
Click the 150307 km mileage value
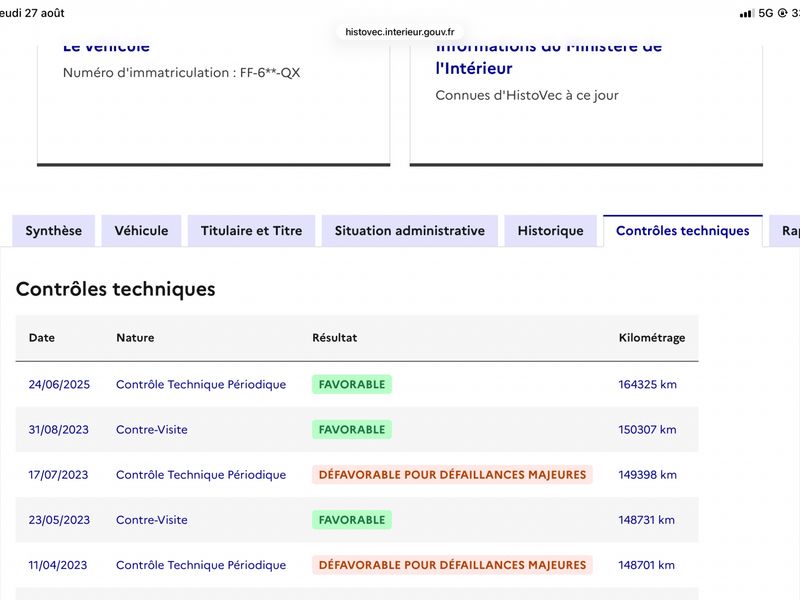[647, 430]
